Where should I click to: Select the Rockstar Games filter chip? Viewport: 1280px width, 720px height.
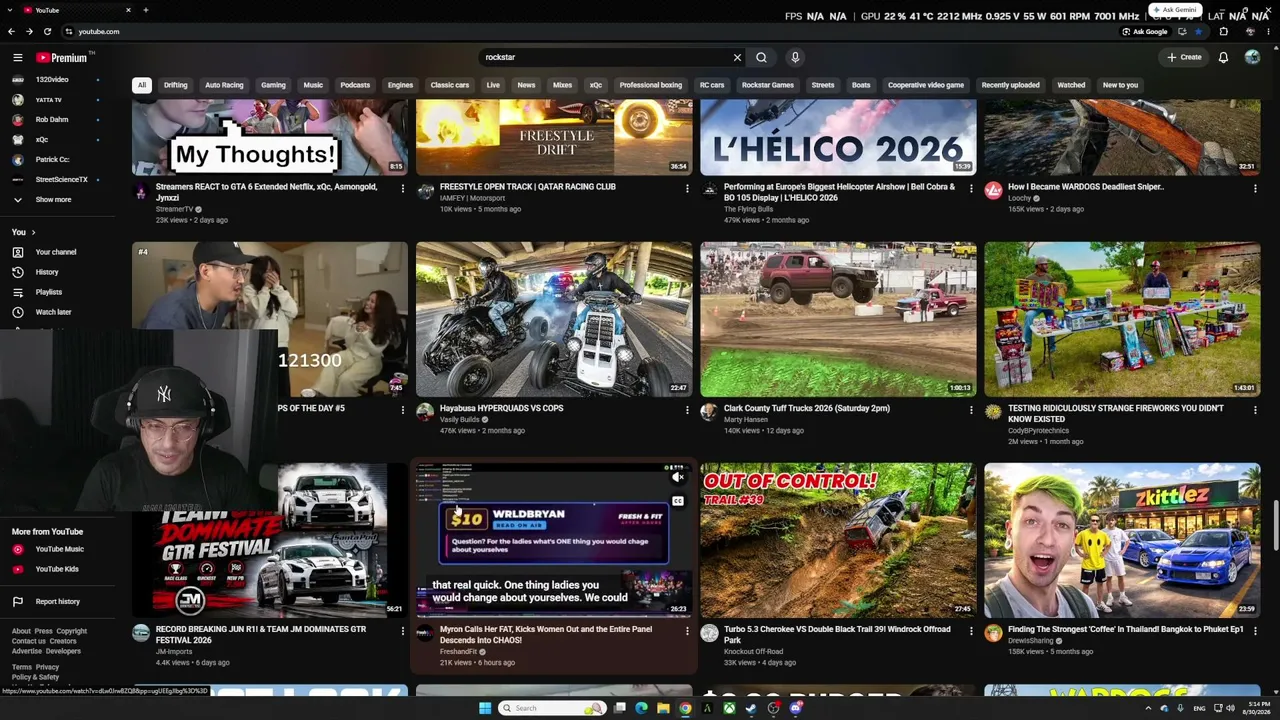[768, 85]
